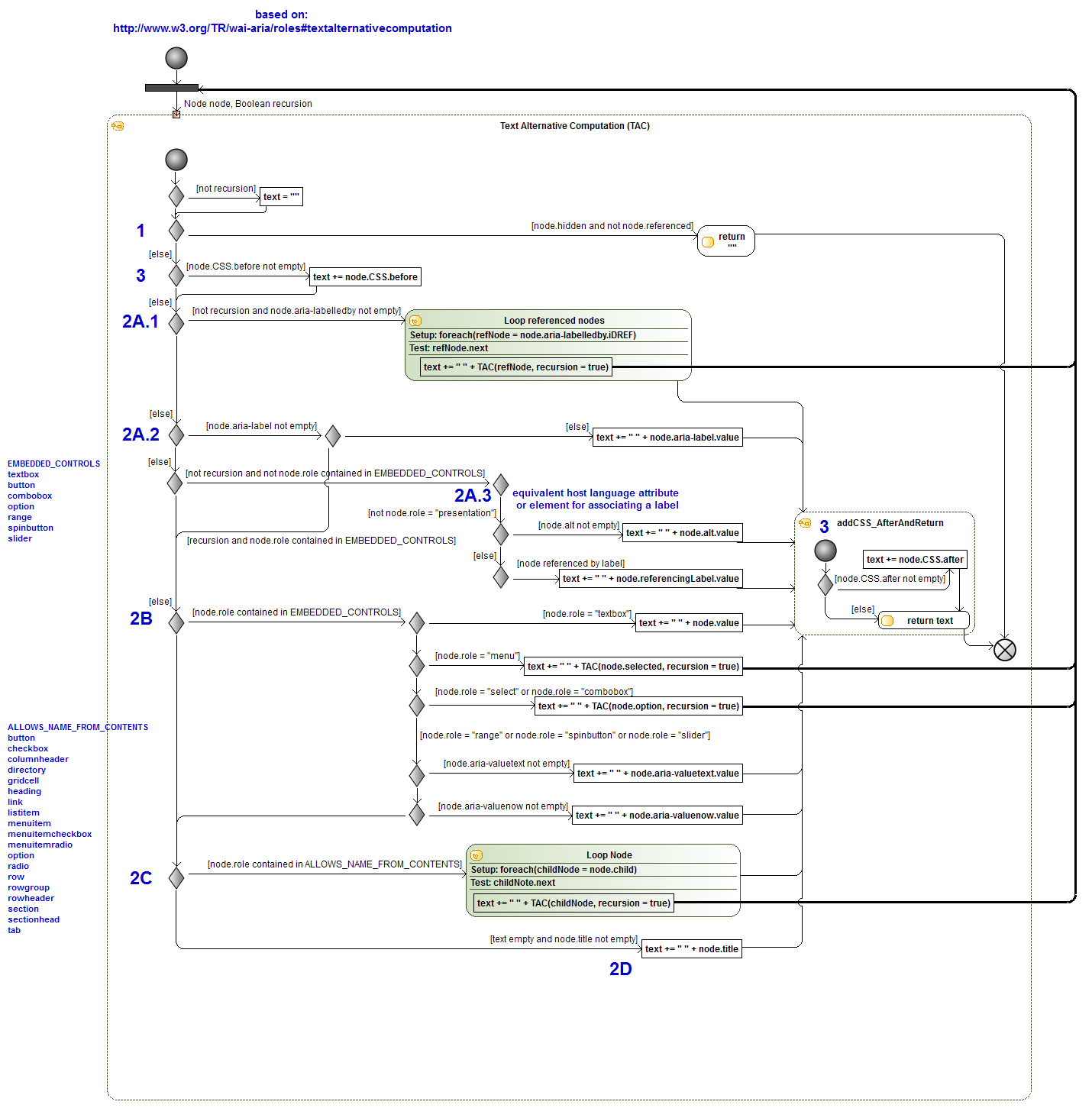
Task: Click the EMBEDDED_CONTROLS list heading
Action: (53, 464)
